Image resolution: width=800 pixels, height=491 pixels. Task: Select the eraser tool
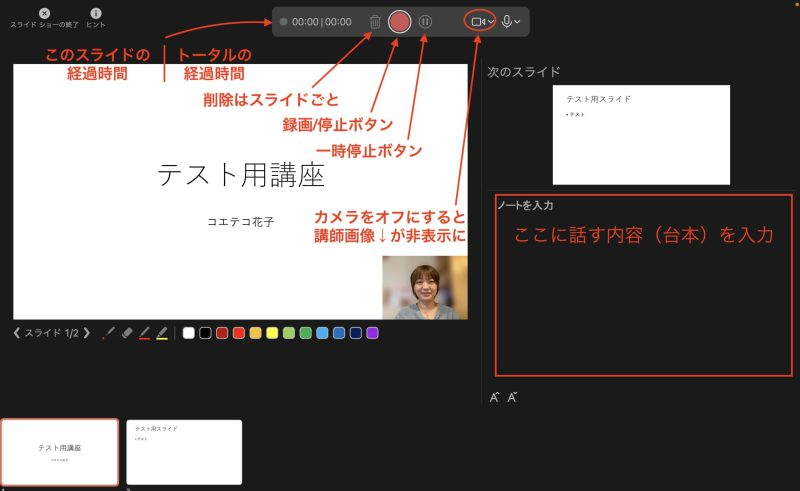click(x=127, y=333)
